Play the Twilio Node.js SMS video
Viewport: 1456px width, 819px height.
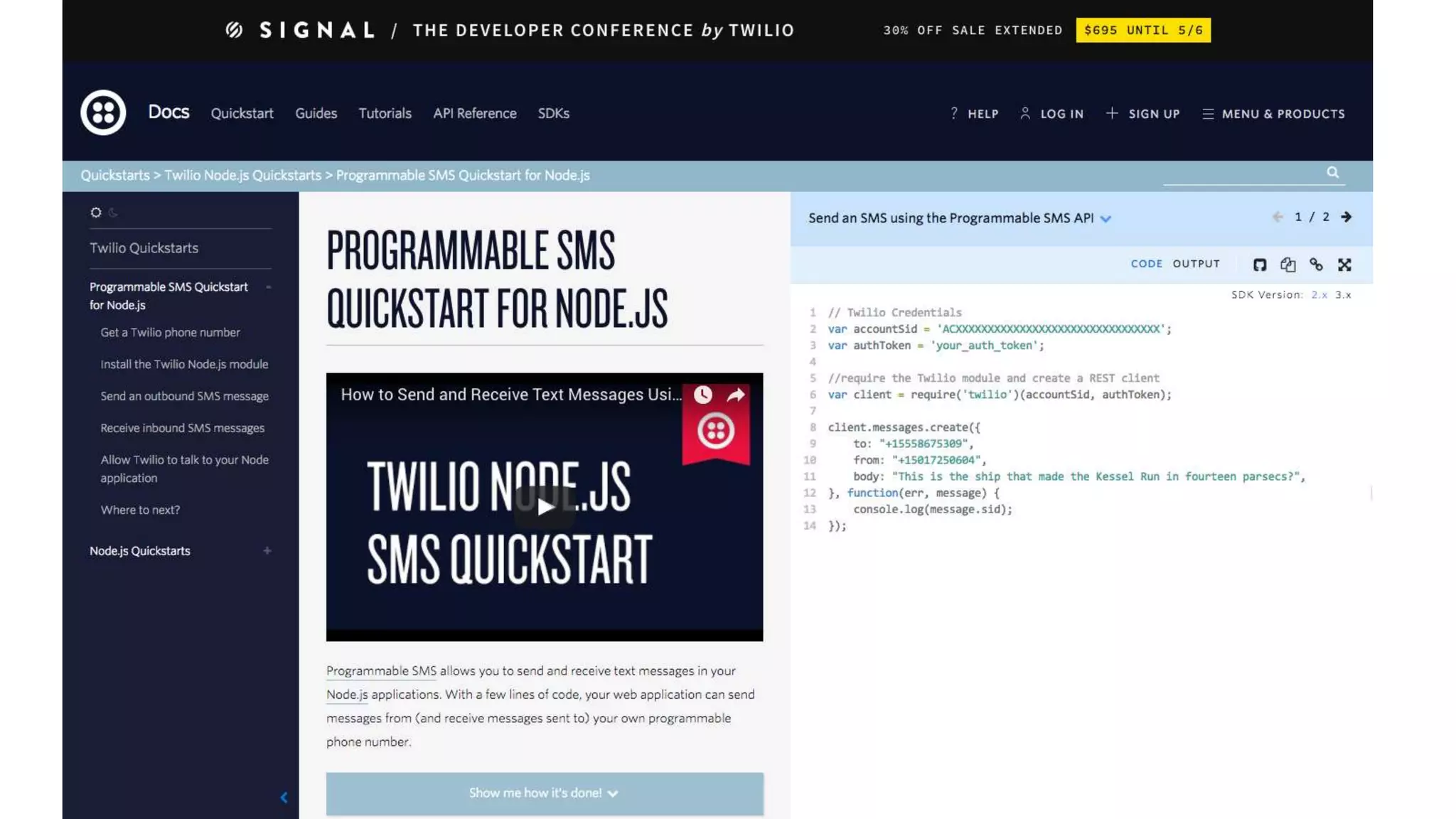coord(545,506)
